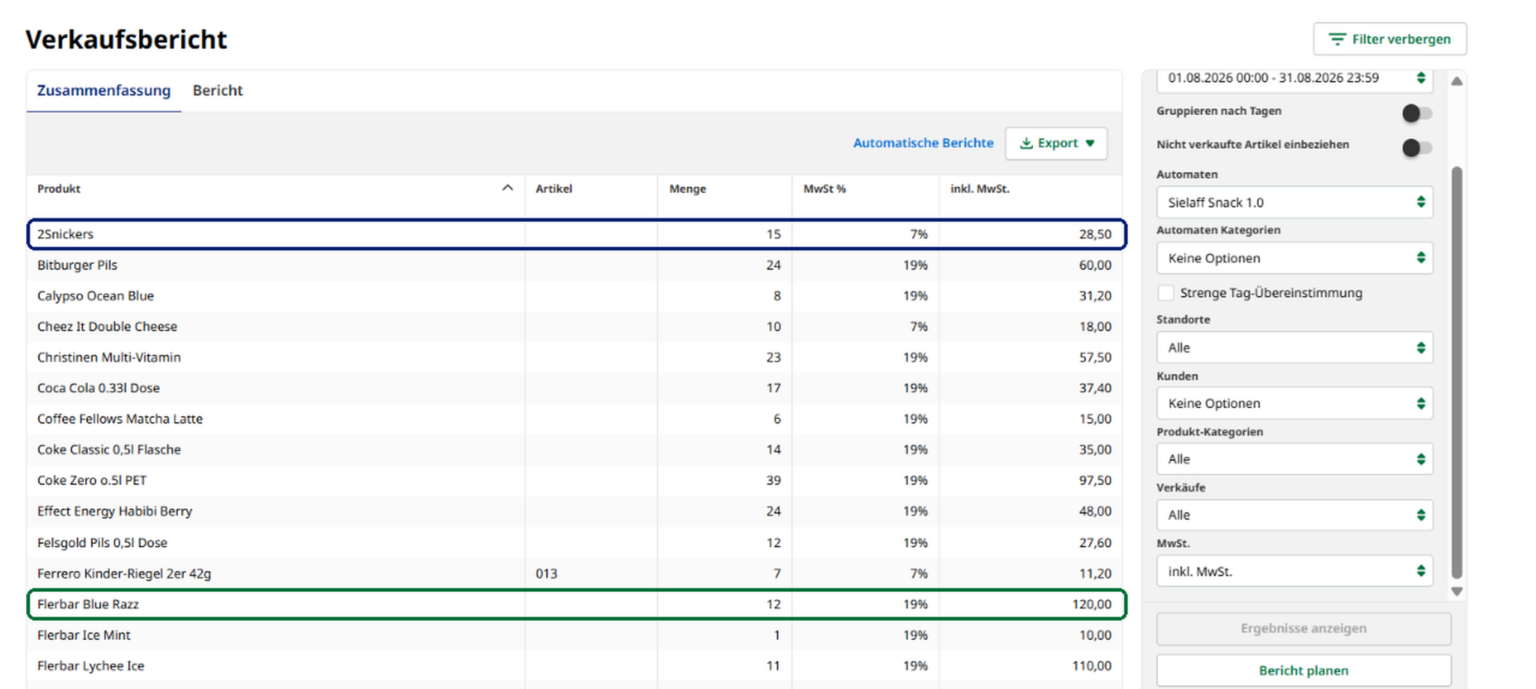Screen dimensions: 1536x689
Task: Switch to the Zusammenfassung tab
Action: 104,90
